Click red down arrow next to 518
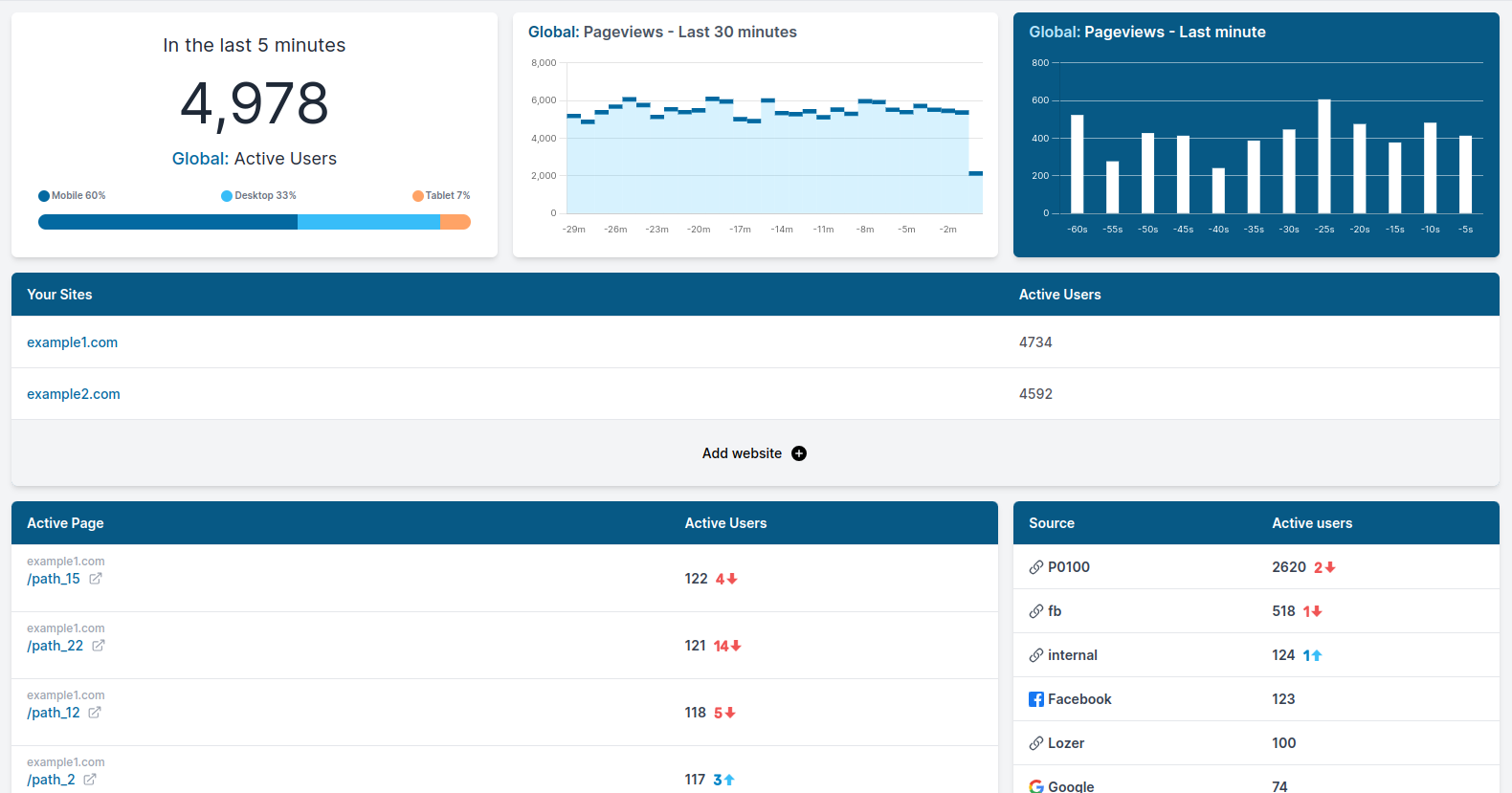This screenshot has height=793, width=1512. click(1317, 611)
